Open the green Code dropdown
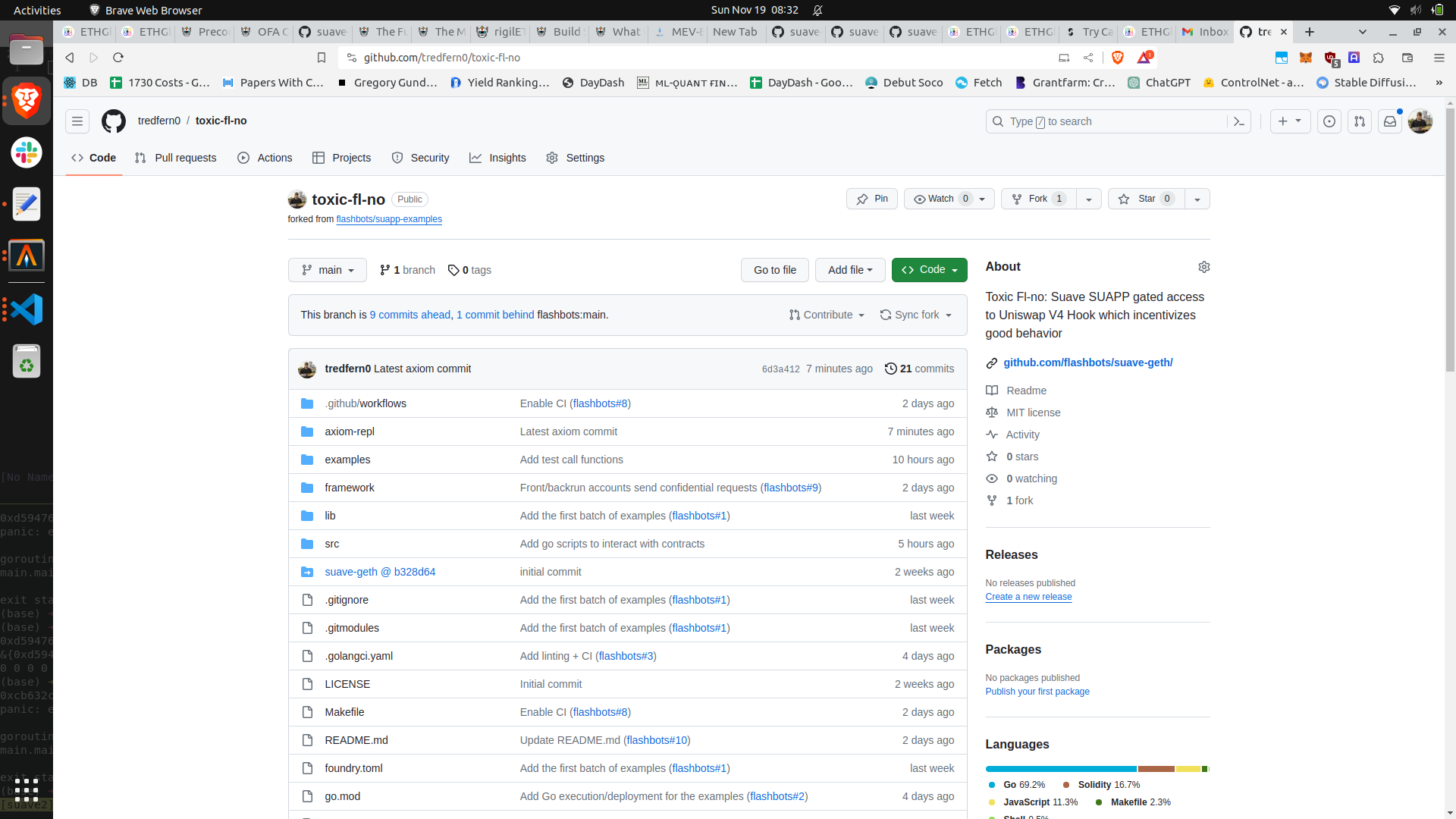Screen dimensions: 1456x819 (930, 270)
